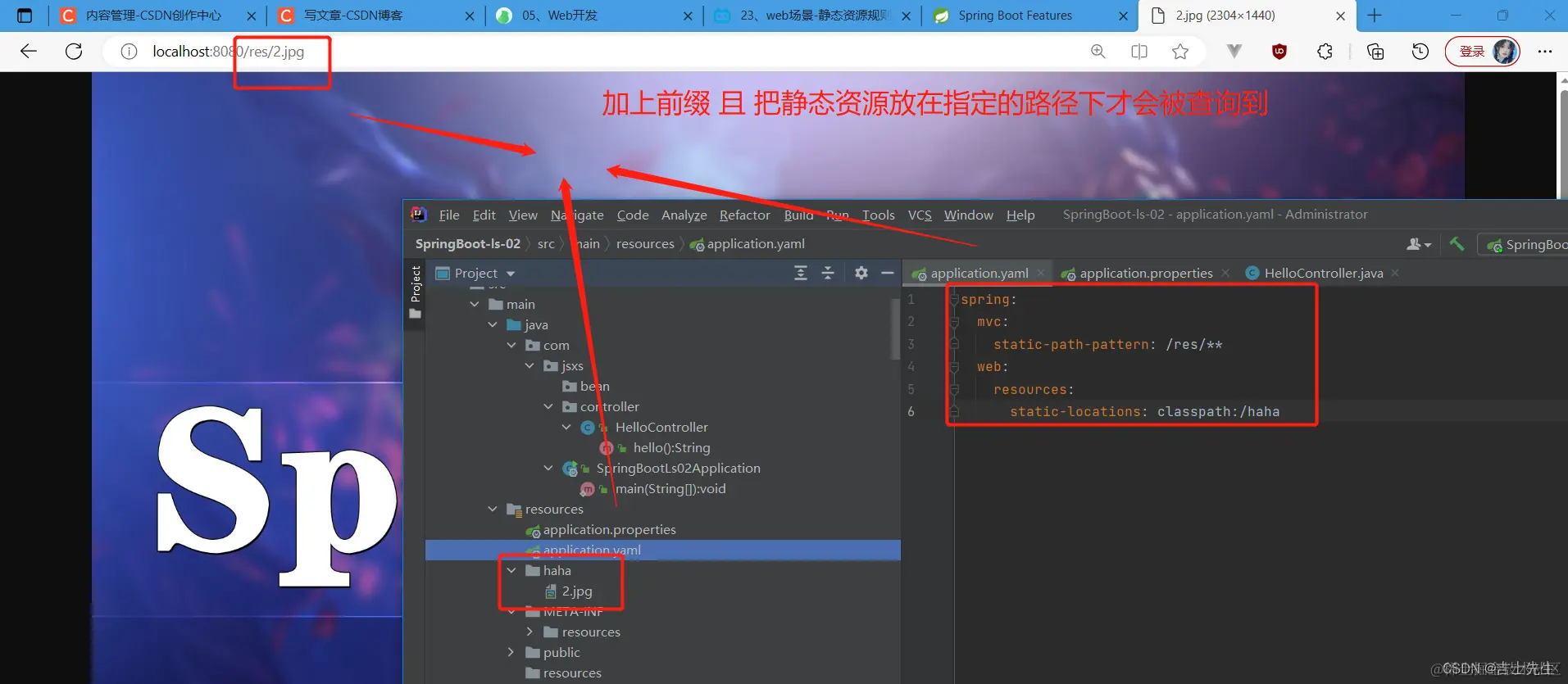This screenshot has height=684, width=1568.
Task: Collapse the jsxs package node
Action: [529, 365]
